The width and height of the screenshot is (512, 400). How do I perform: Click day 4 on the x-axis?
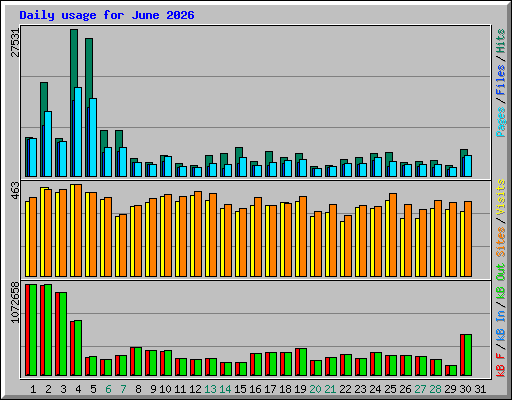pos(78,389)
